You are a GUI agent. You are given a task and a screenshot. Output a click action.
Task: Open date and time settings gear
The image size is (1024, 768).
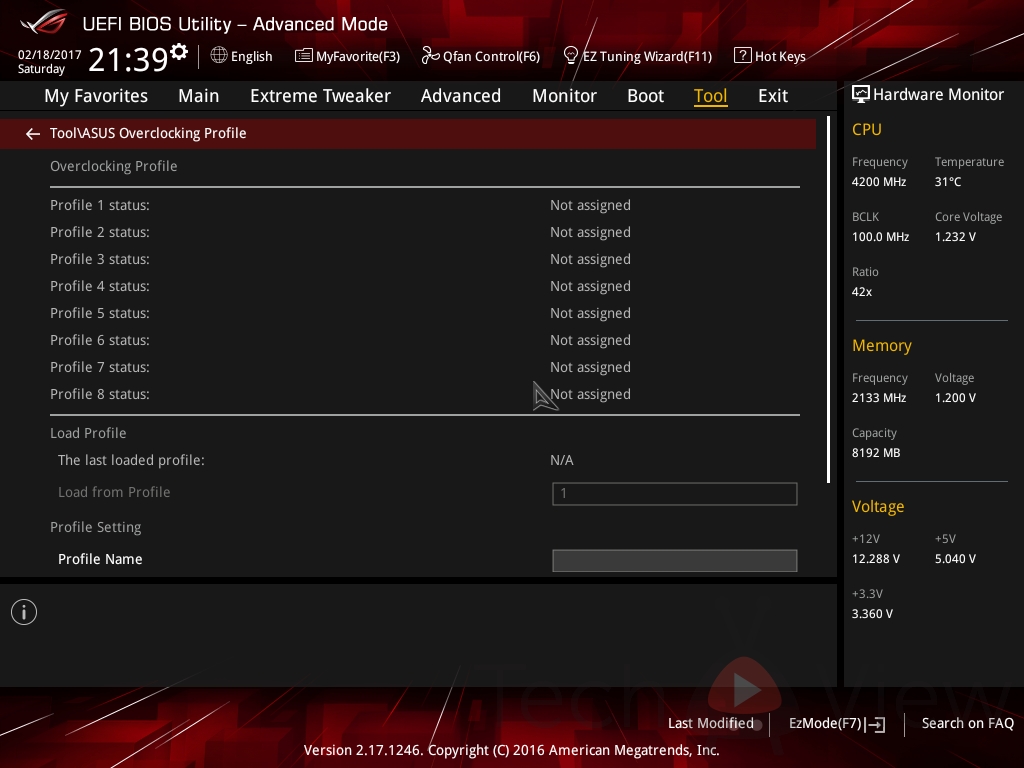tap(179, 51)
